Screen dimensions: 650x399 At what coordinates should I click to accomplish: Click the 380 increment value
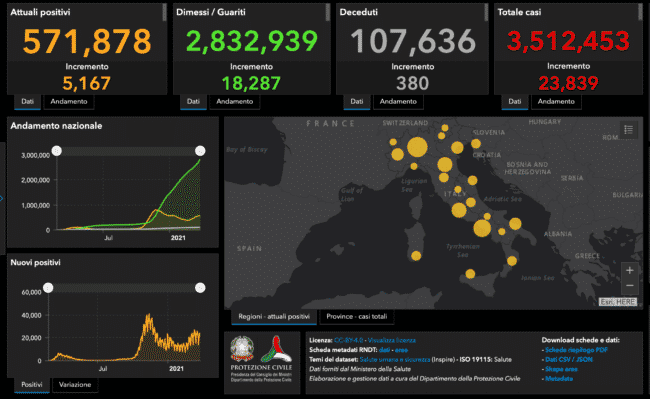click(x=412, y=83)
